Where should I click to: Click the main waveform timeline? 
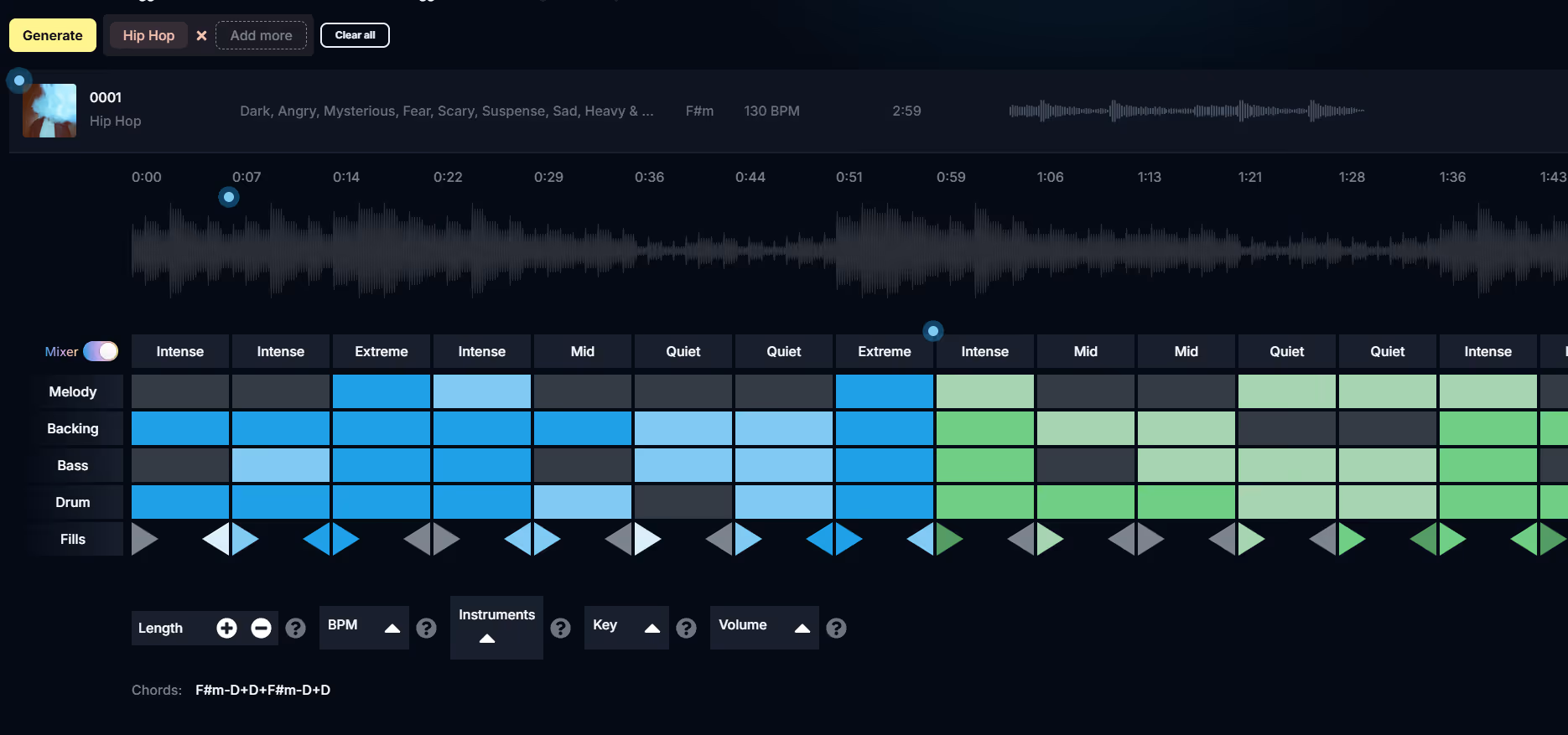tap(849, 251)
